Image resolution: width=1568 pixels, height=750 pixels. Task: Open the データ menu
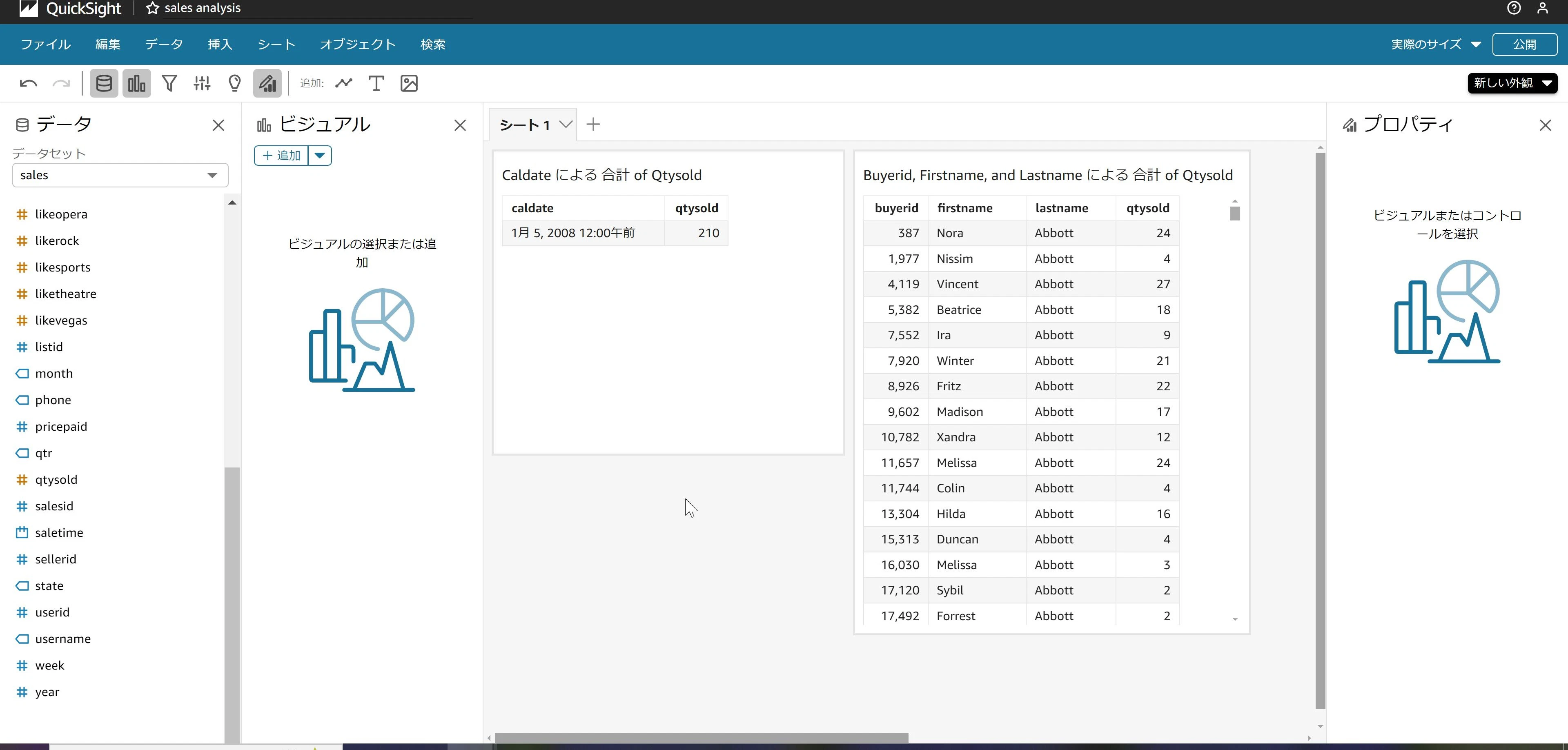click(x=164, y=45)
